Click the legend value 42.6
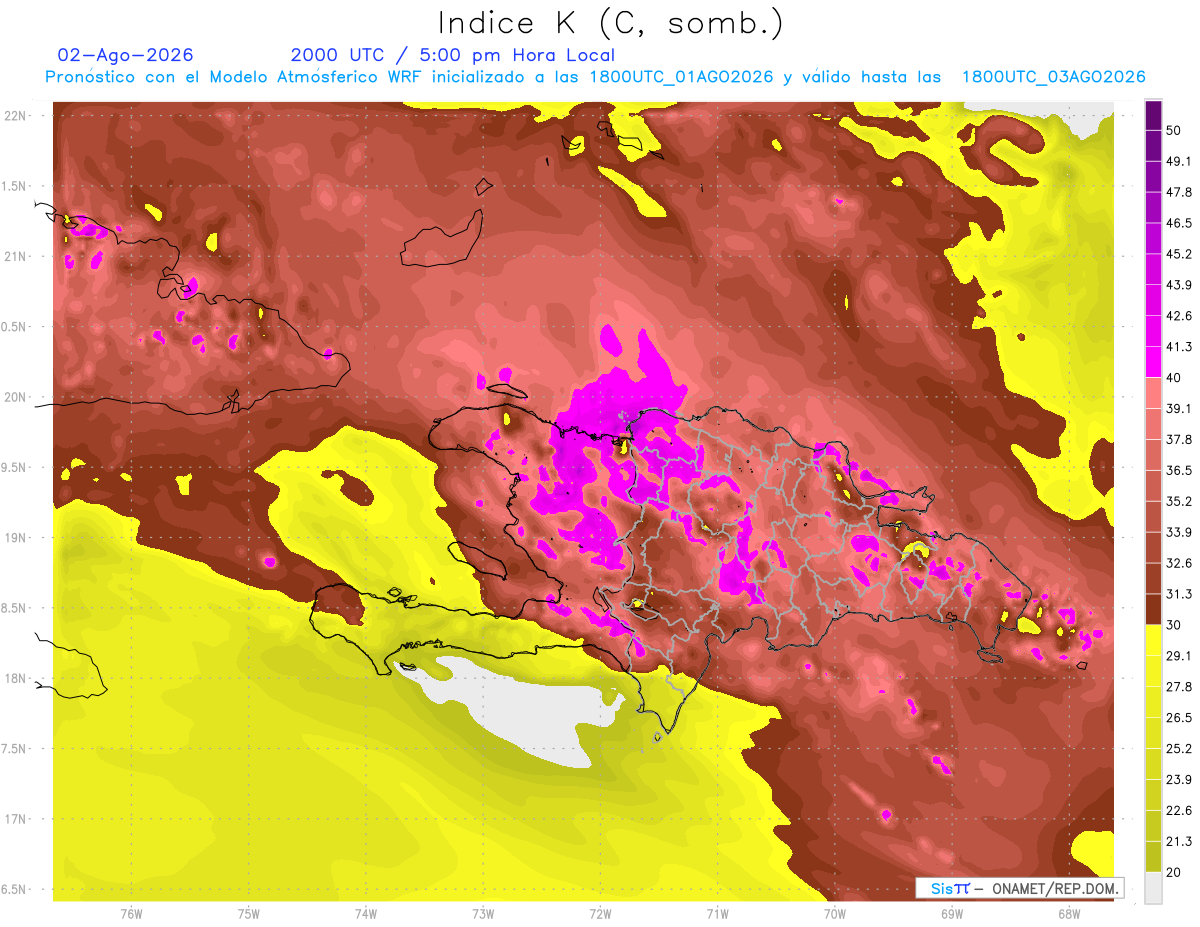Viewport: 1200px width, 927px height. (1178, 316)
